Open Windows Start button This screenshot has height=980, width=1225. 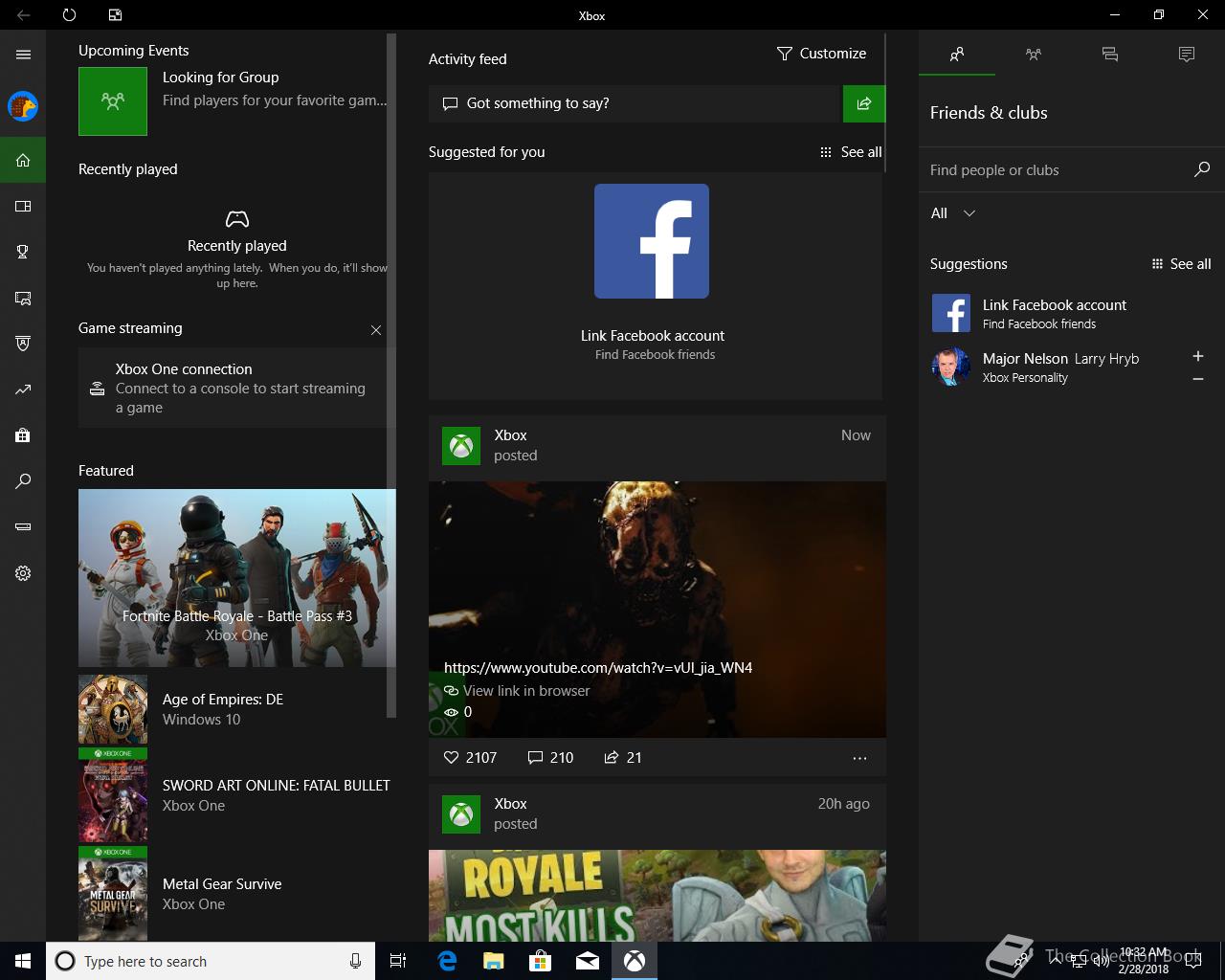23,961
